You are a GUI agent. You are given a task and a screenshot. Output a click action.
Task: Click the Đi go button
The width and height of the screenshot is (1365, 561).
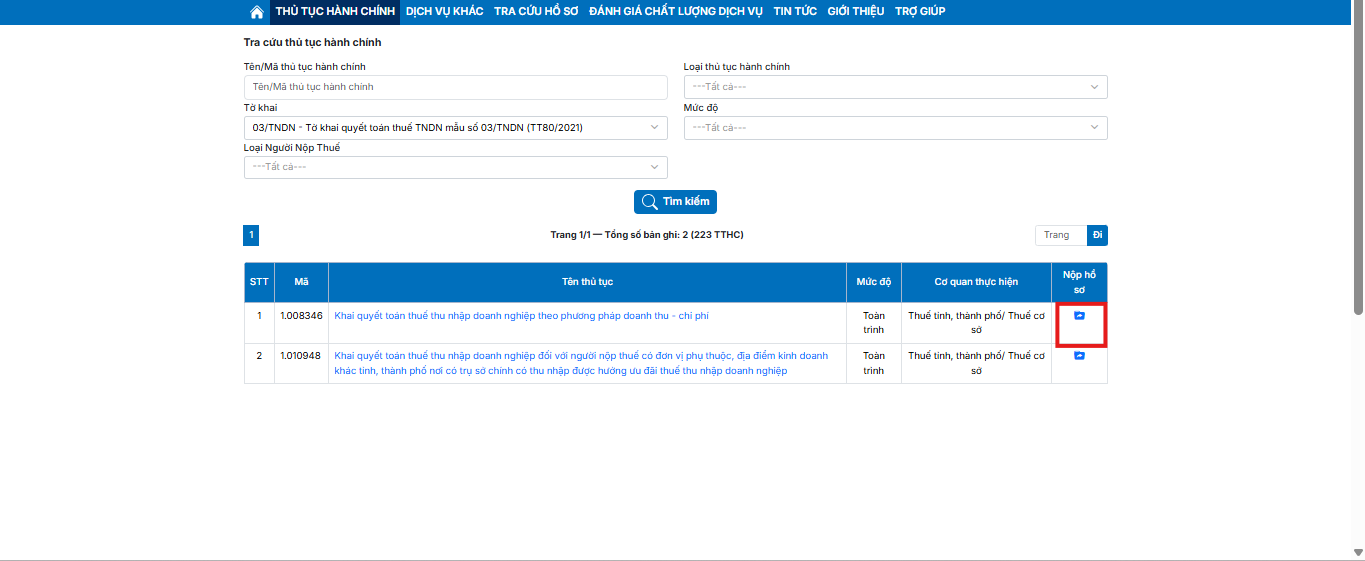point(1097,235)
